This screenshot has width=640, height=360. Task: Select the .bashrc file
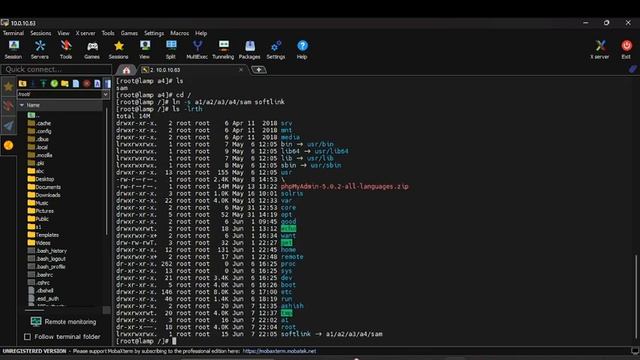point(40,275)
